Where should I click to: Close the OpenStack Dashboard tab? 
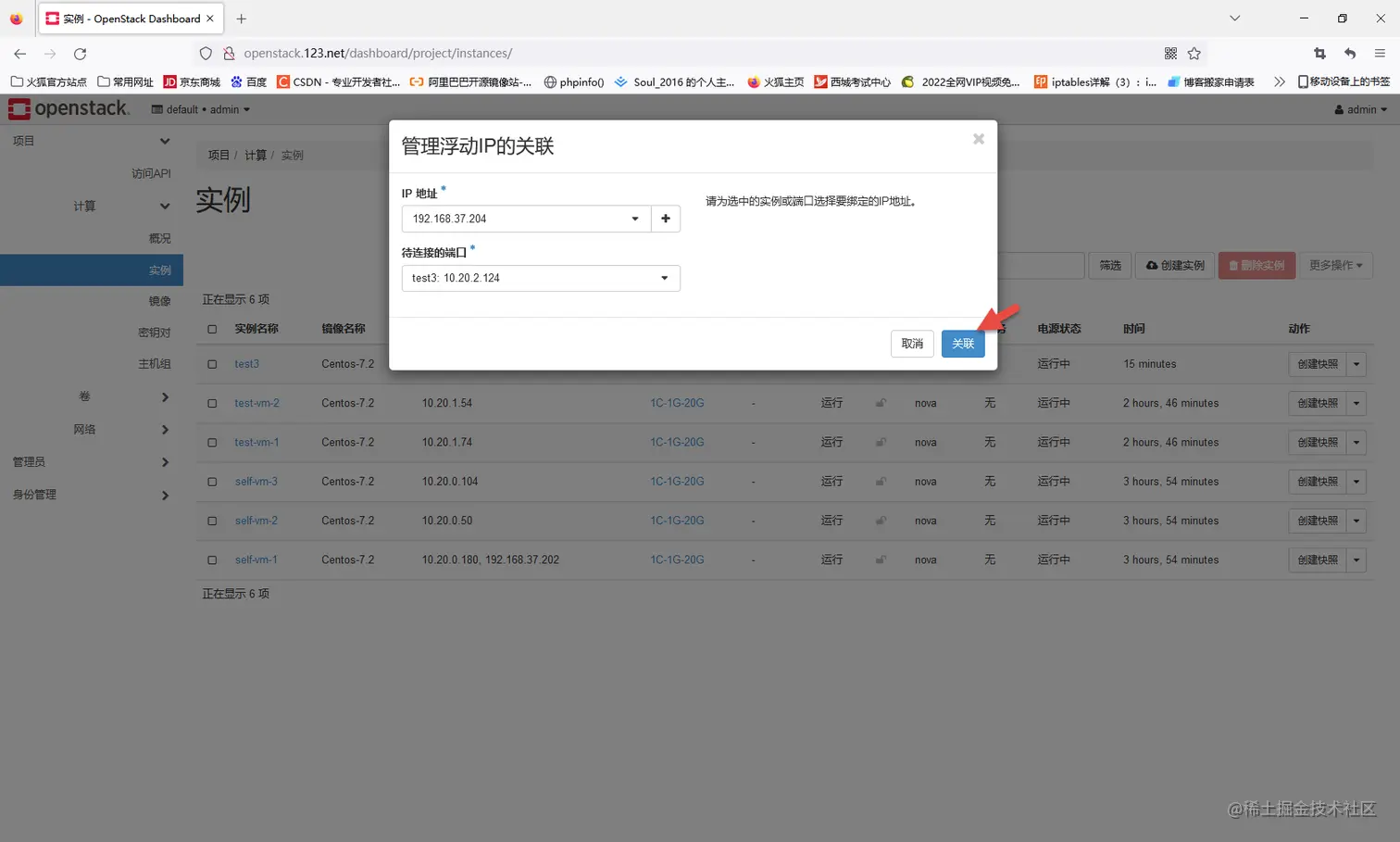coord(210,19)
